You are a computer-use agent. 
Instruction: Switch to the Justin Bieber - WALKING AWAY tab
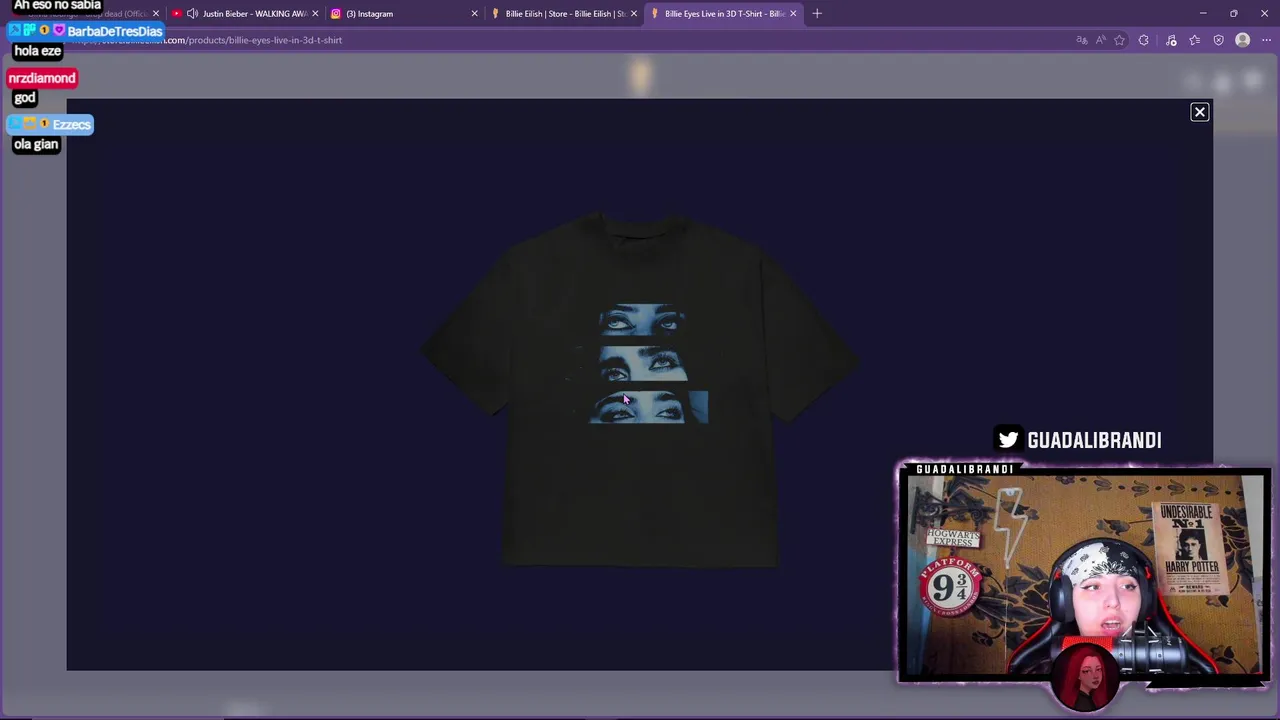tap(243, 13)
